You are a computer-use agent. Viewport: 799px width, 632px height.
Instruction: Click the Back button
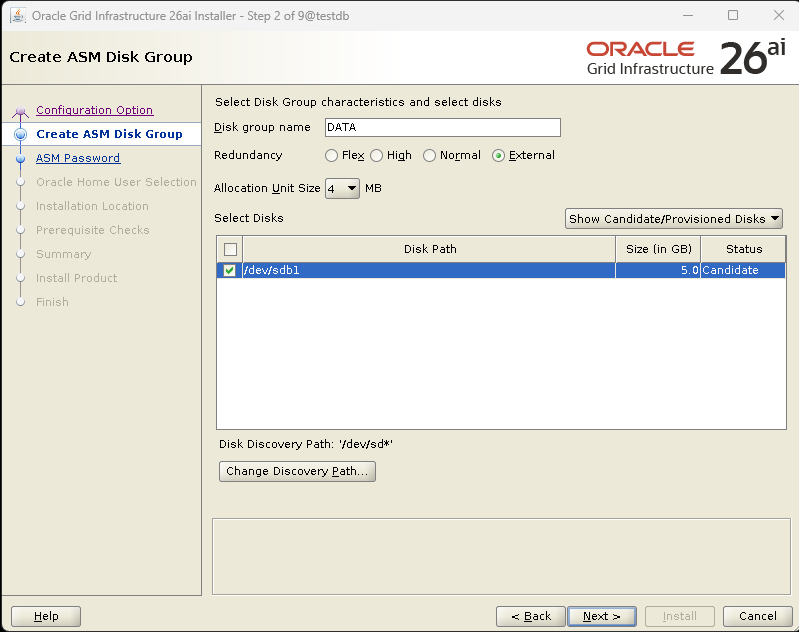click(530, 616)
